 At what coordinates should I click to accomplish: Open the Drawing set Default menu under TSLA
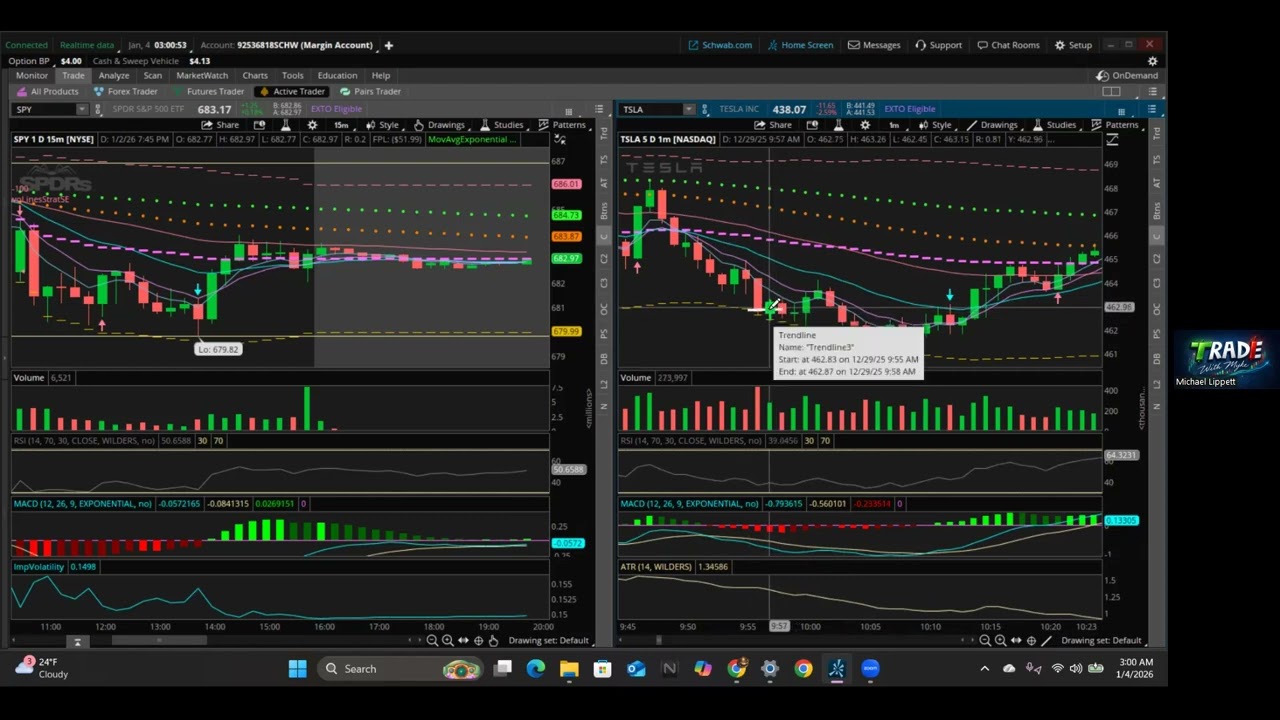(1101, 640)
